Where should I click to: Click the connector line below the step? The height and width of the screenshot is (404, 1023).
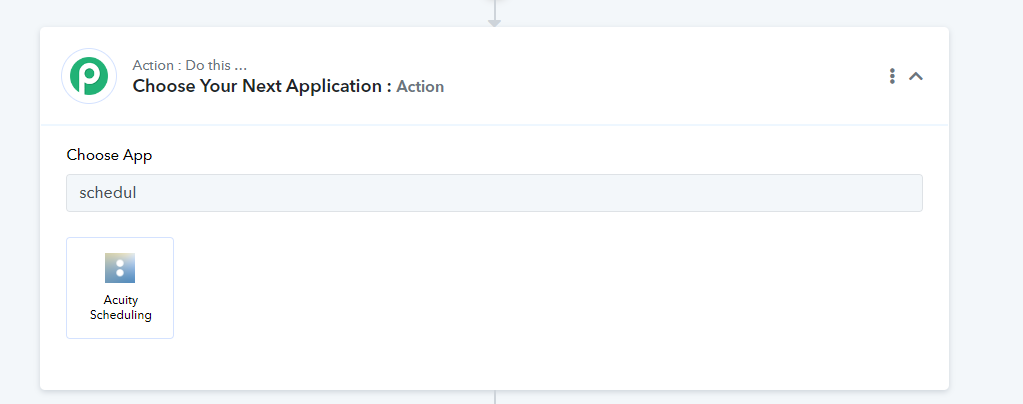(495, 397)
